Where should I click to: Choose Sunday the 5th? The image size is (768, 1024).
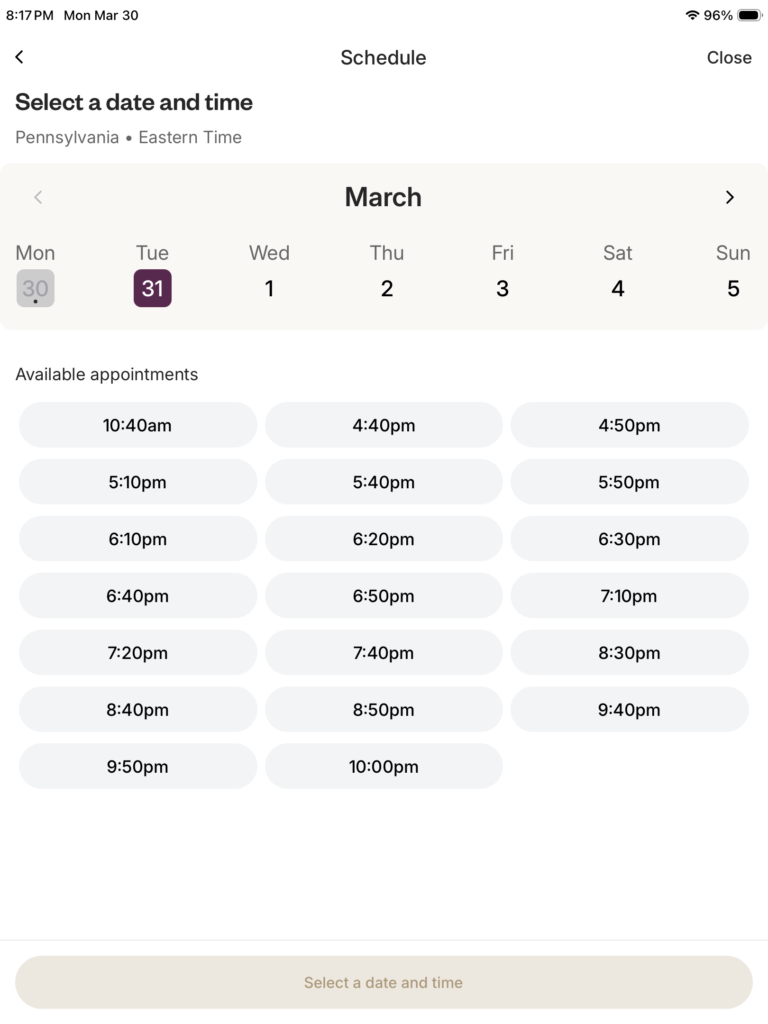pyautogui.click(x=733, y=288)
